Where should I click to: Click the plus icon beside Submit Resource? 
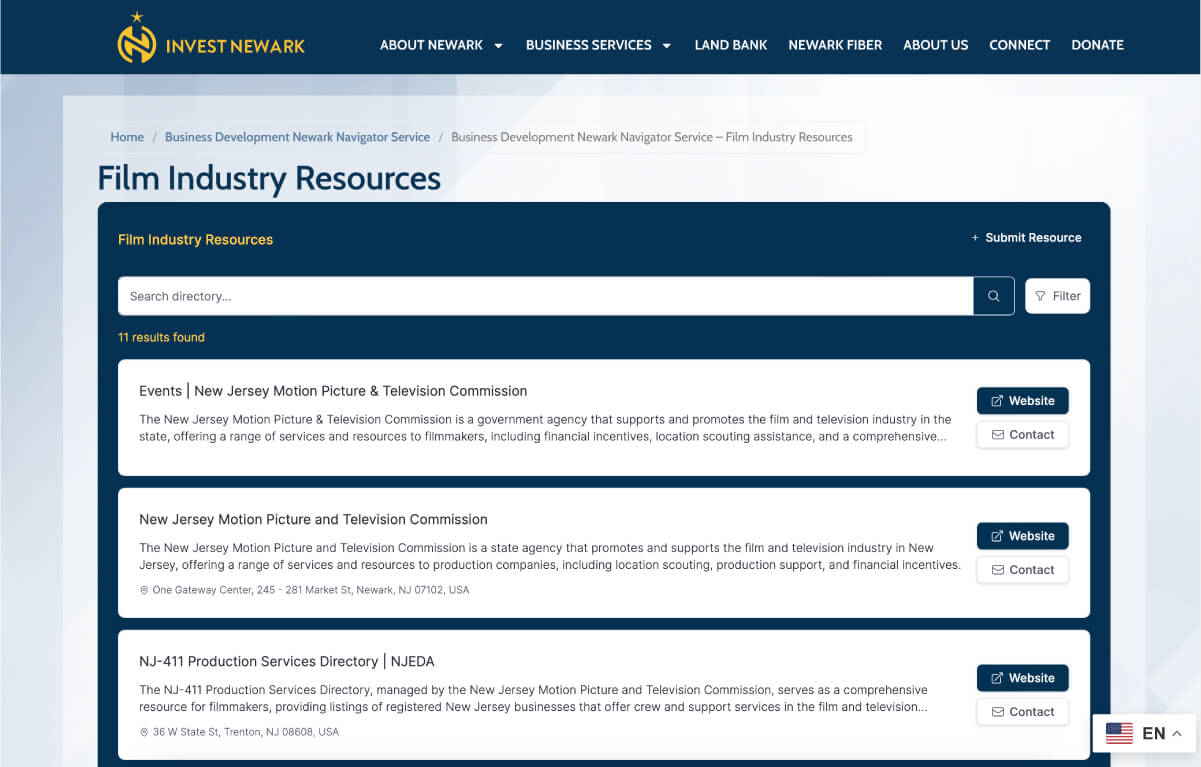(x=975, y=238)
